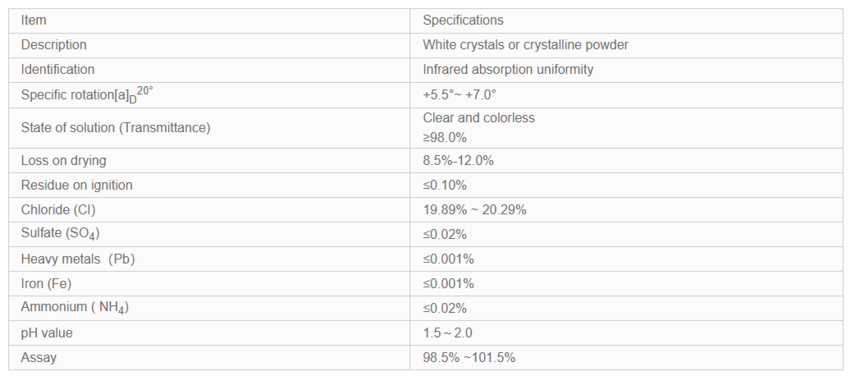Image resolution: width=860 pixels, height=376 pixels.
Task: Select the Description row label
Action: pos(54,45)
